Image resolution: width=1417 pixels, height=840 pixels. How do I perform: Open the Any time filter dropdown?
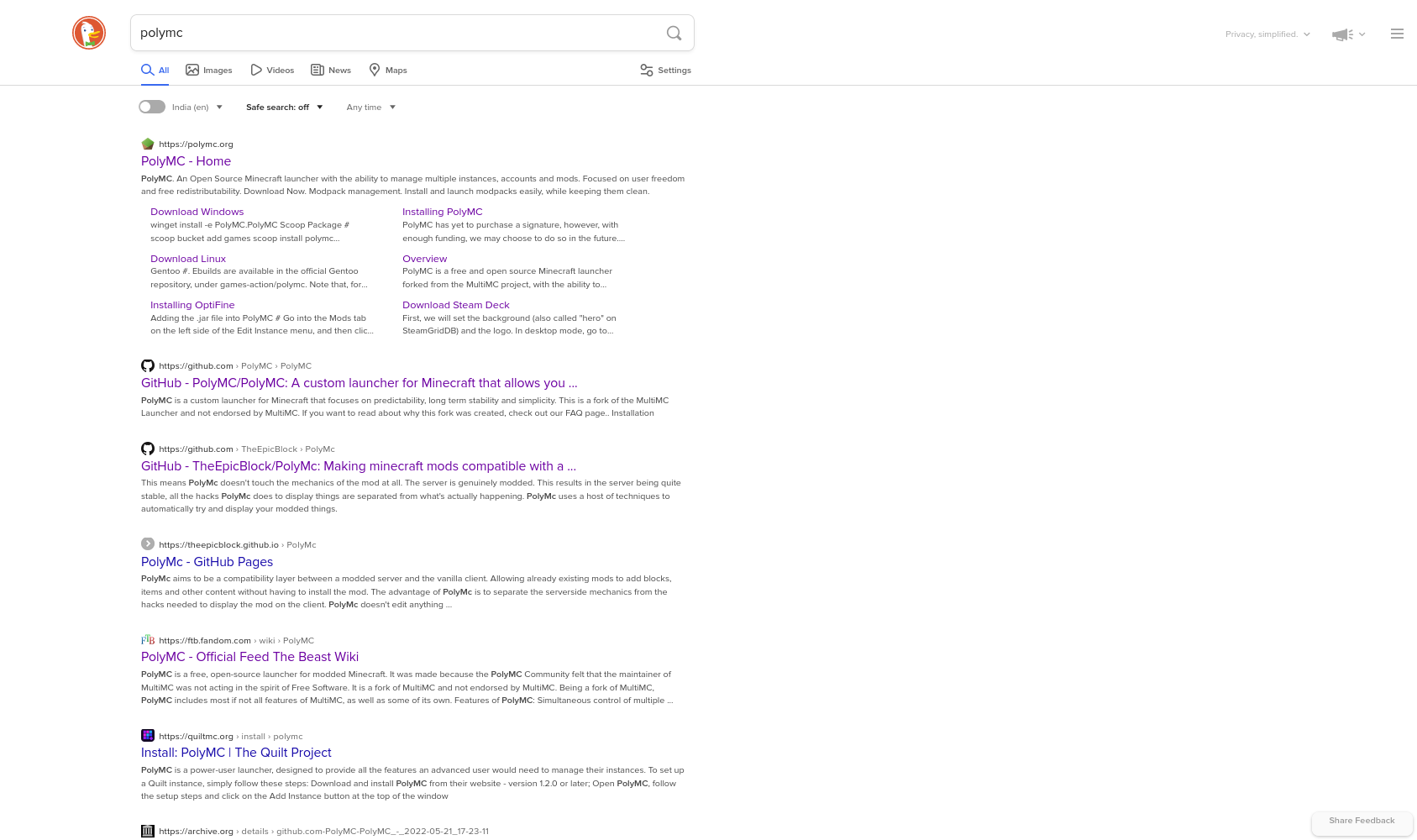coord(371,108)
